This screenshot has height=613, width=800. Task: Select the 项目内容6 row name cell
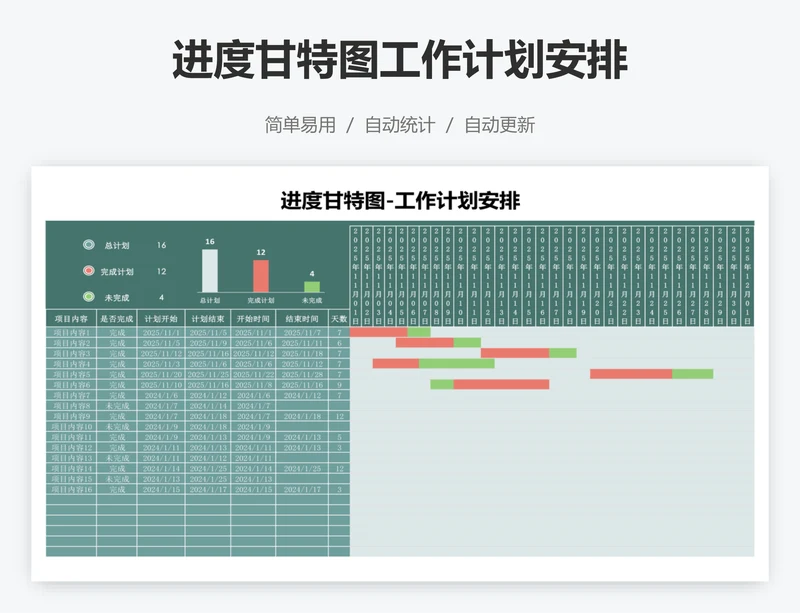[x=71, y=385]
